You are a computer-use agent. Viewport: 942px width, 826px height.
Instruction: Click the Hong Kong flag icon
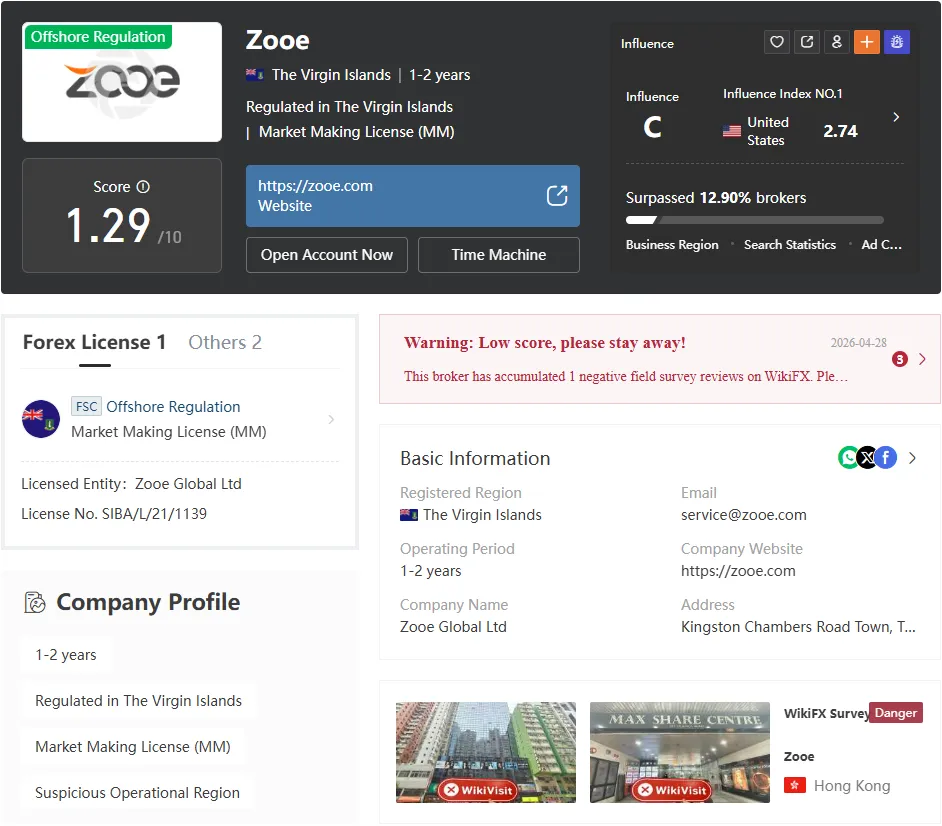coord(795,785)
